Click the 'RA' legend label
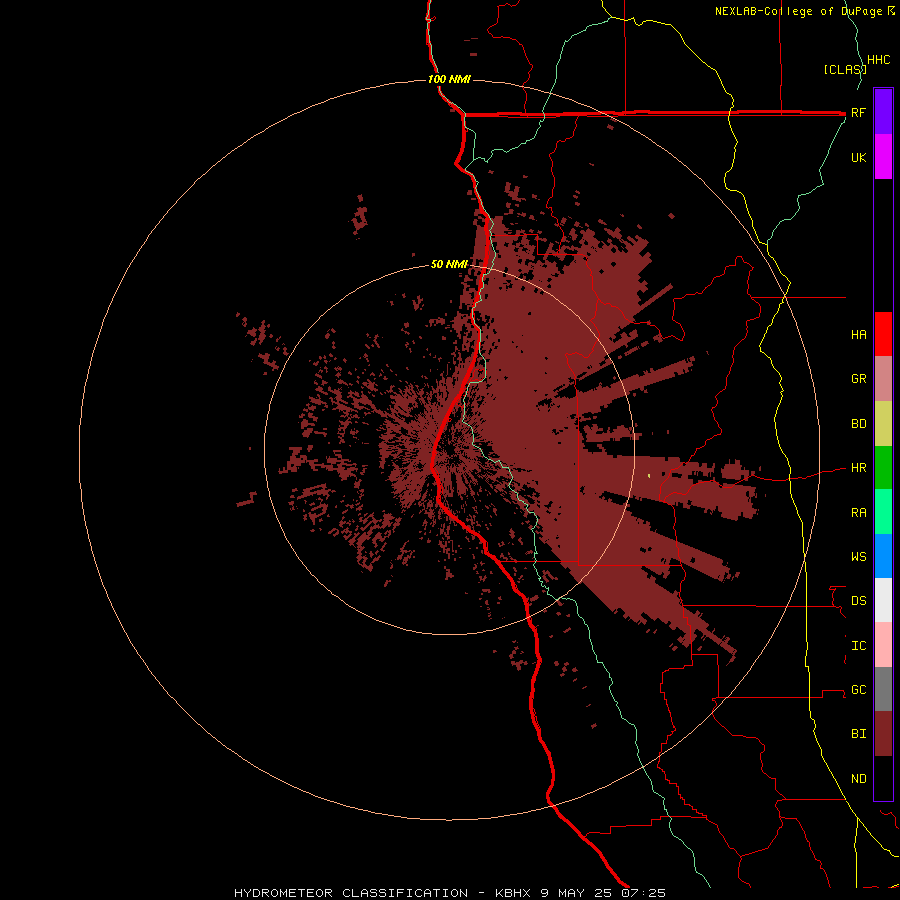This screenshot has height=900, width=900. pyautogui.click(x=858, y=513)
